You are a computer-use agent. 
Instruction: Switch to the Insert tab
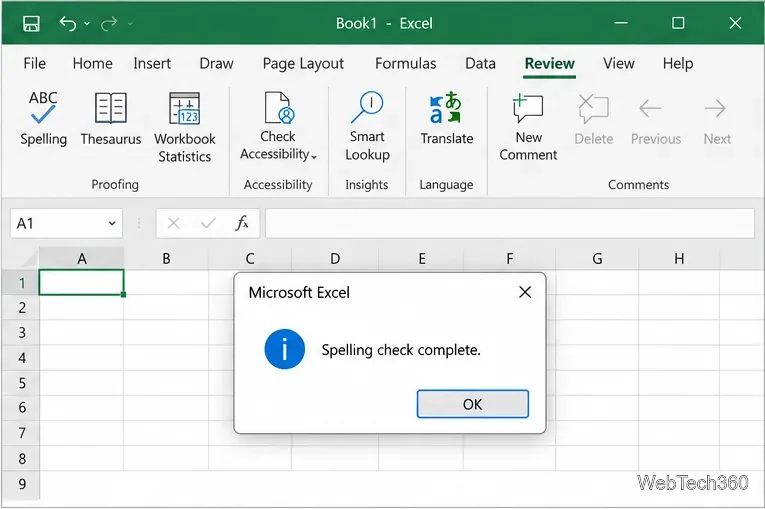click(x=152, y=63)
